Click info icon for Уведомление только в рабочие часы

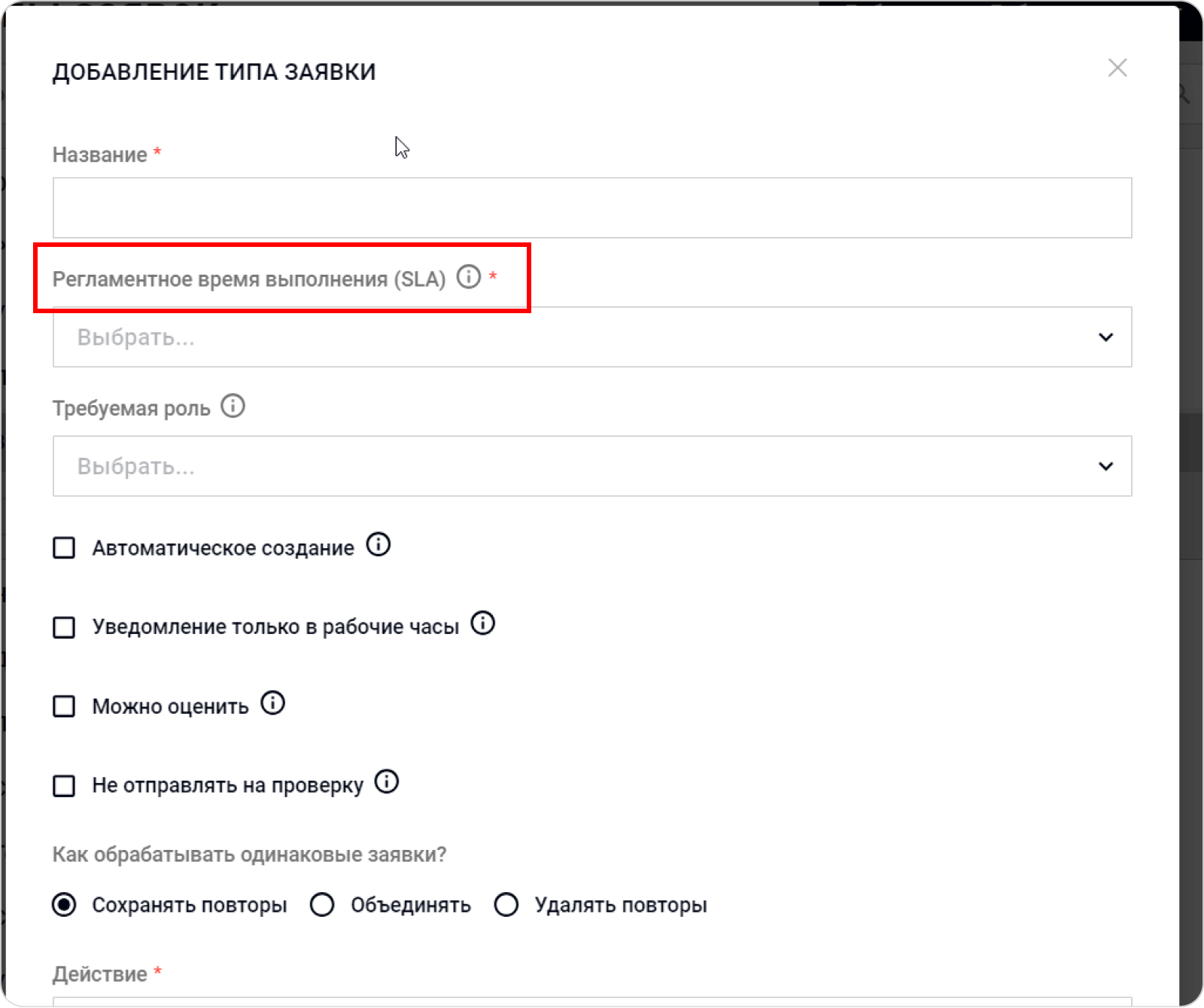pyautogui.click(x=482, y=624)
